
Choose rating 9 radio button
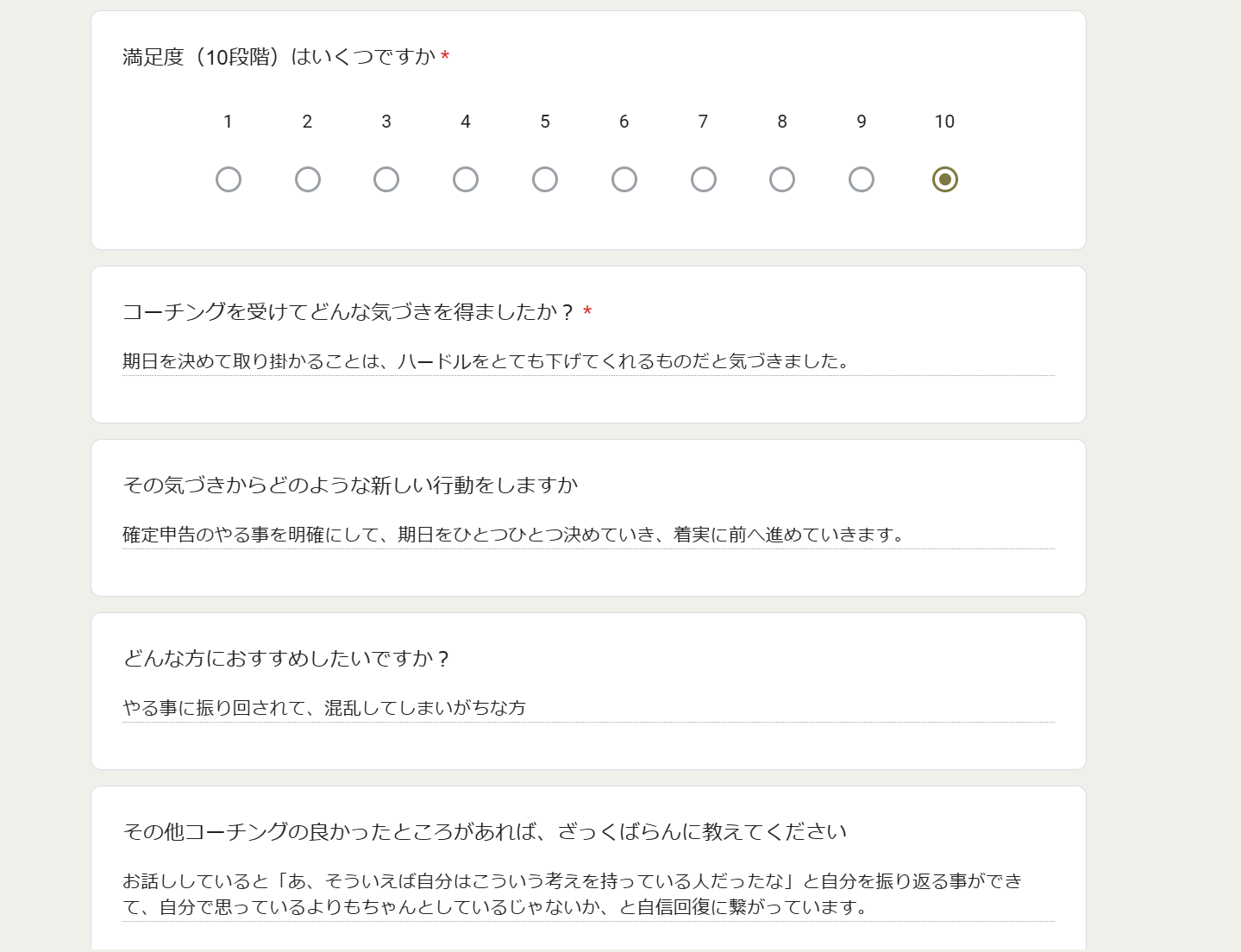(862, 179)
